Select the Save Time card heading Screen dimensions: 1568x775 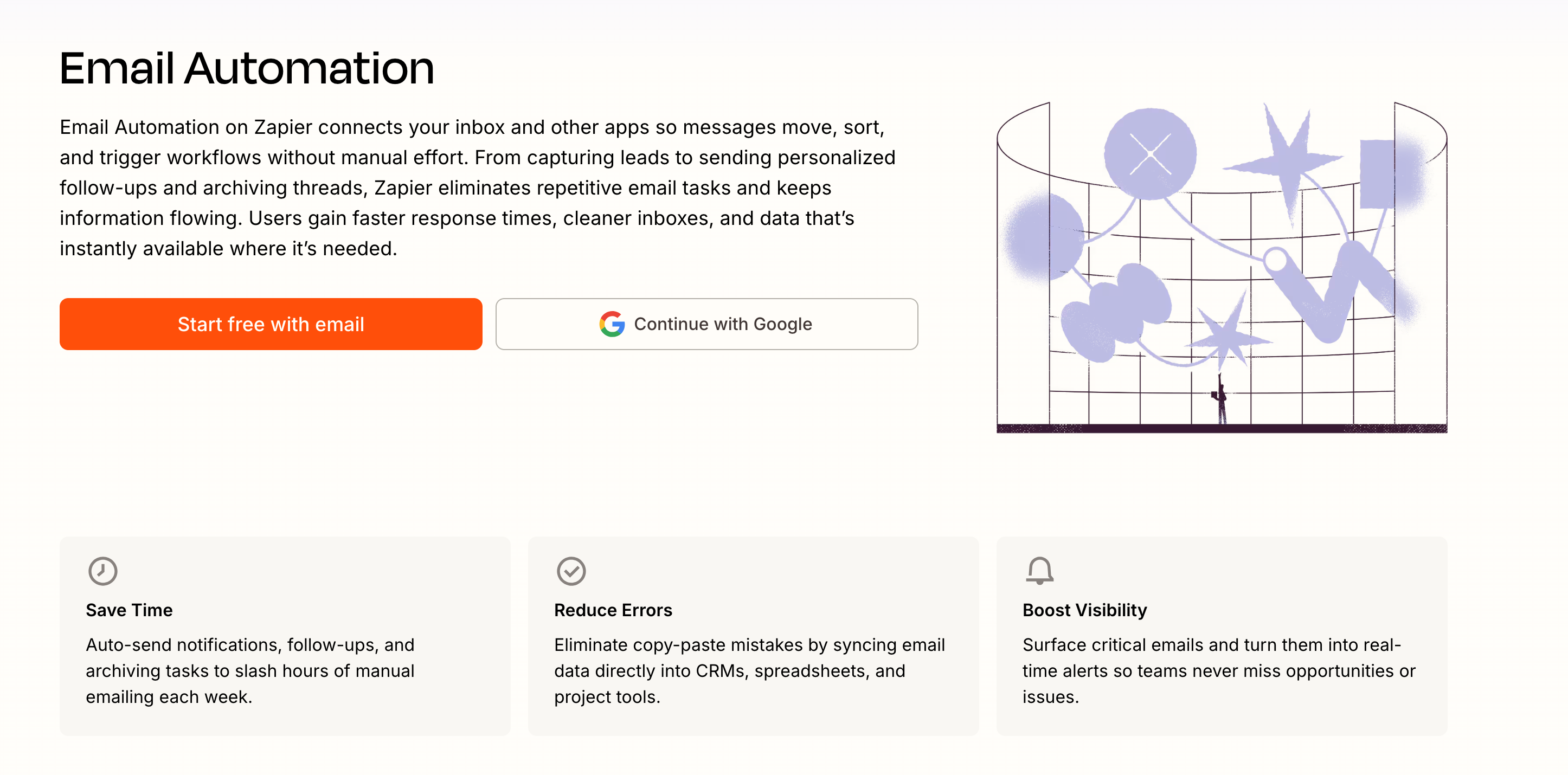point(129,610)
